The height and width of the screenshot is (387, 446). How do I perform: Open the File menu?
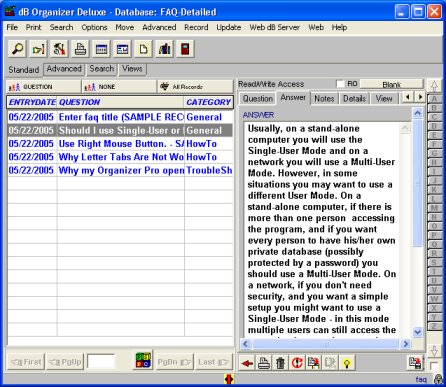tap(12, 27)
